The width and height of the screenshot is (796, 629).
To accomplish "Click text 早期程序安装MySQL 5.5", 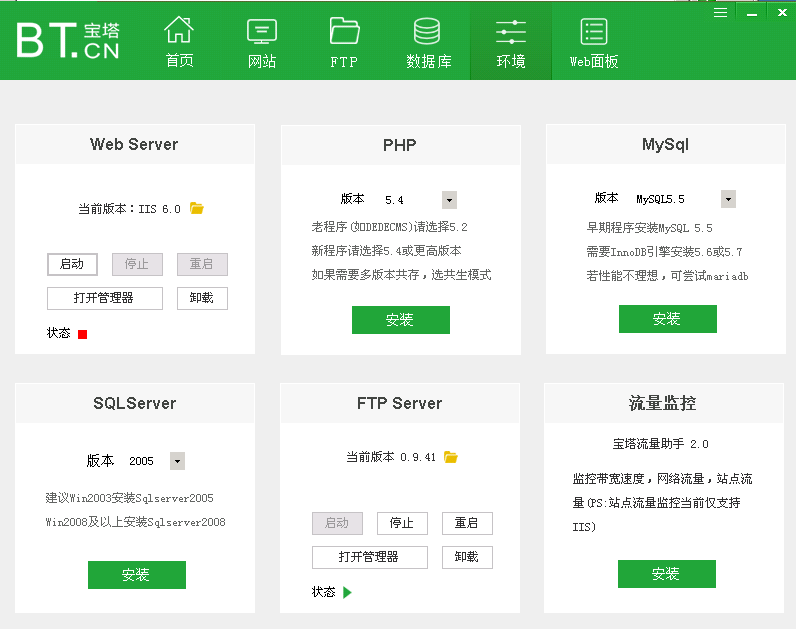I will [x=649, y=228].
